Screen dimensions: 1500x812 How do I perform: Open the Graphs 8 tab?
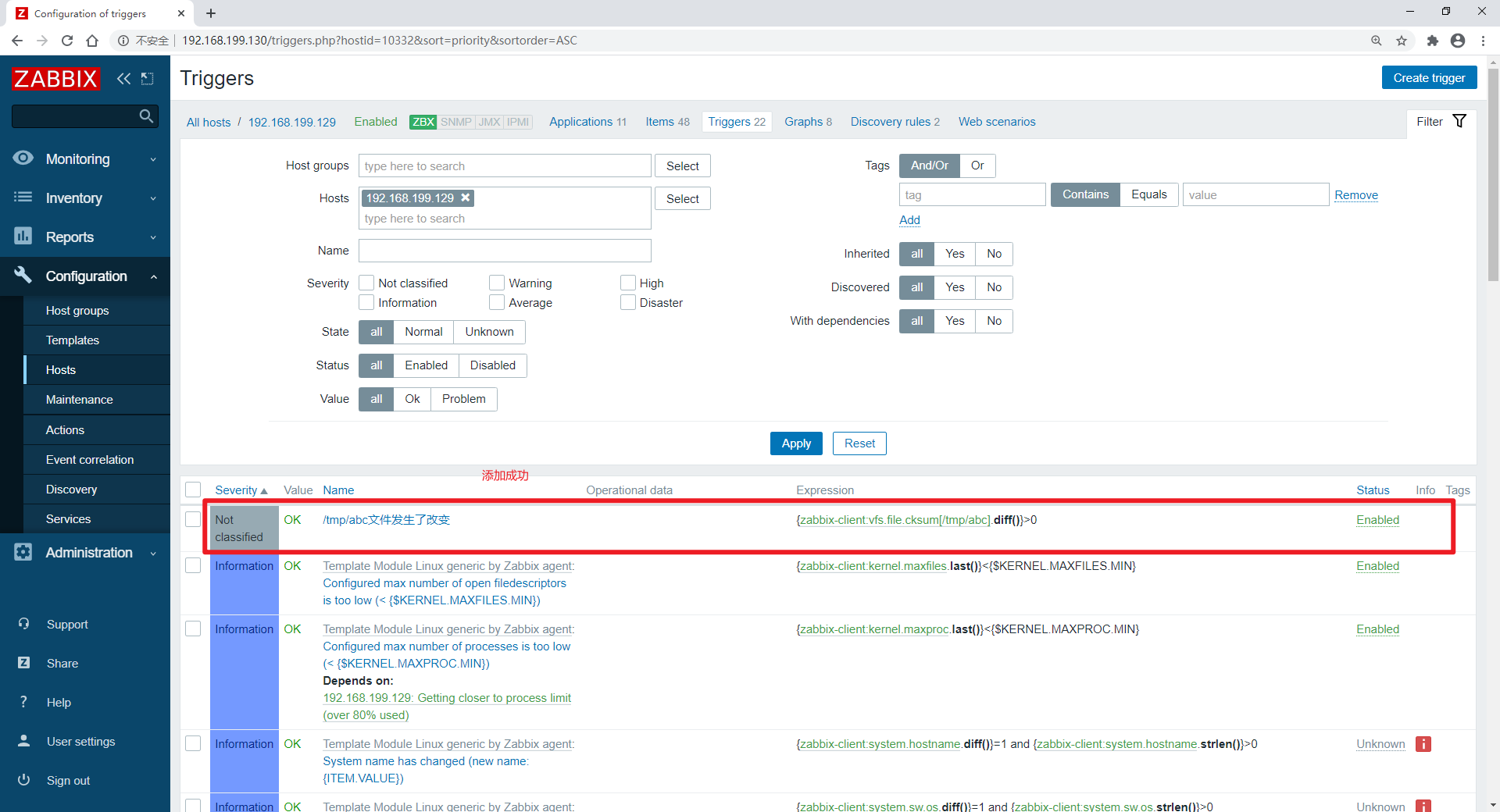808,122
